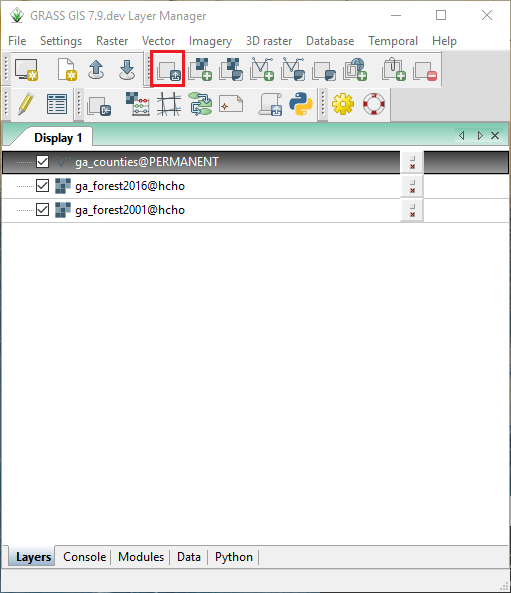Create a new workspace
Image resolution: width=511 pixels, height=593 pixels.
coord(67,70)
